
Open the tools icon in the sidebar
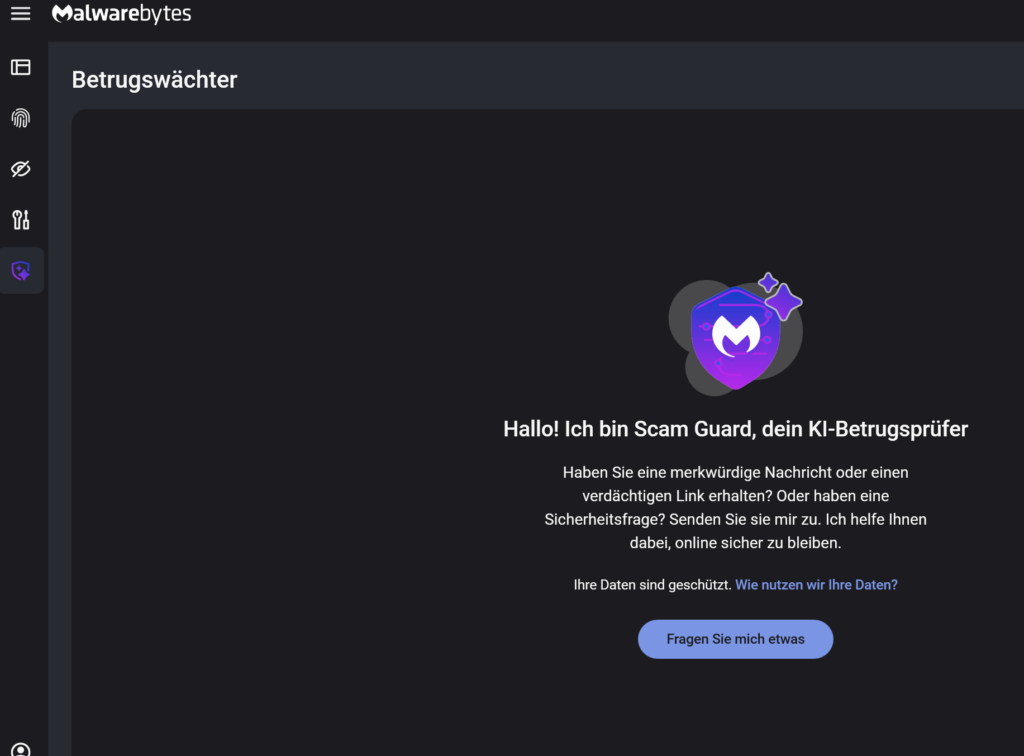(x=21, y=219)
